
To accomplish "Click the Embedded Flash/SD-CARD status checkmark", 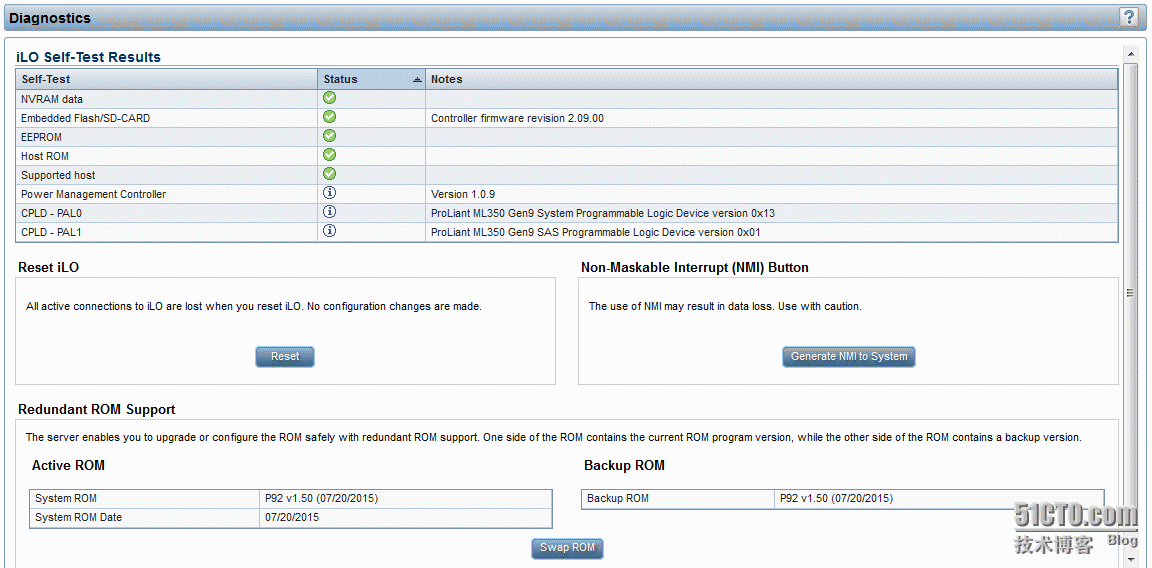I will point(330,117).
